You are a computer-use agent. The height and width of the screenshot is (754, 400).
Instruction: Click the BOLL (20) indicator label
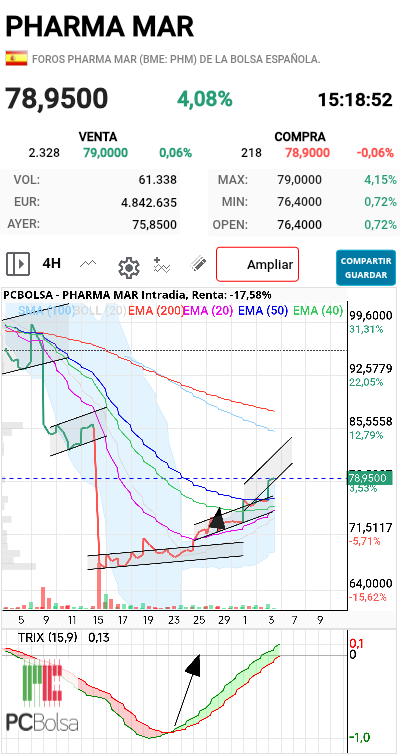tap(101, 311)
